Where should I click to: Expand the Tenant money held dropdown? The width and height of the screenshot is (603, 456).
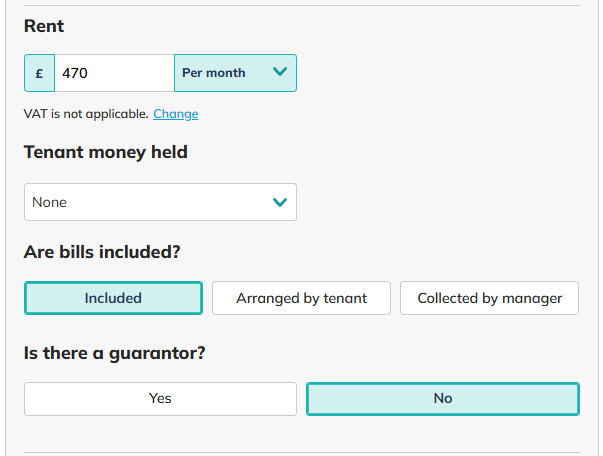point(160,202)
